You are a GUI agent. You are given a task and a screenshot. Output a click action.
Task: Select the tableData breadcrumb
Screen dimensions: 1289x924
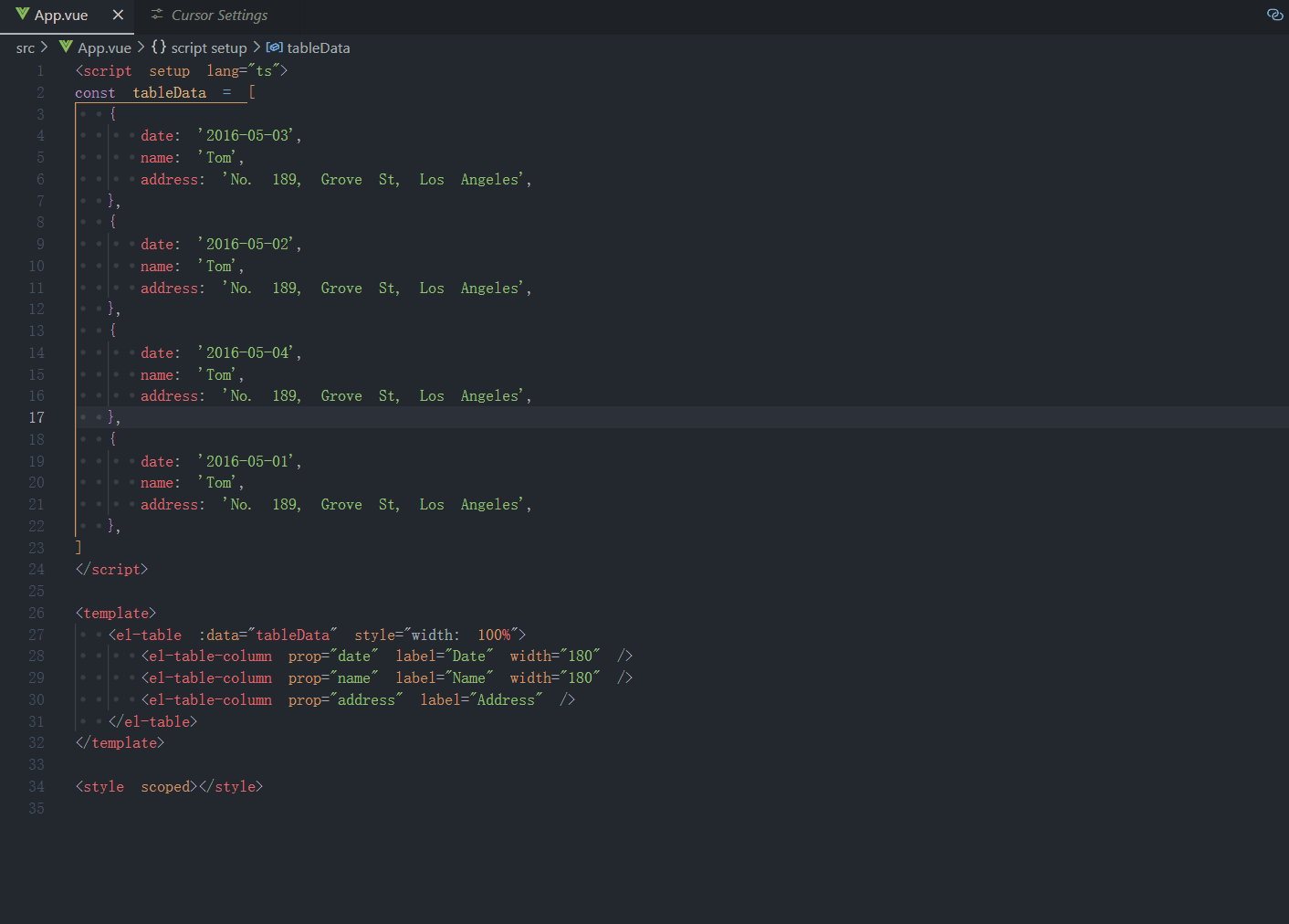click(x=319, y=47)
